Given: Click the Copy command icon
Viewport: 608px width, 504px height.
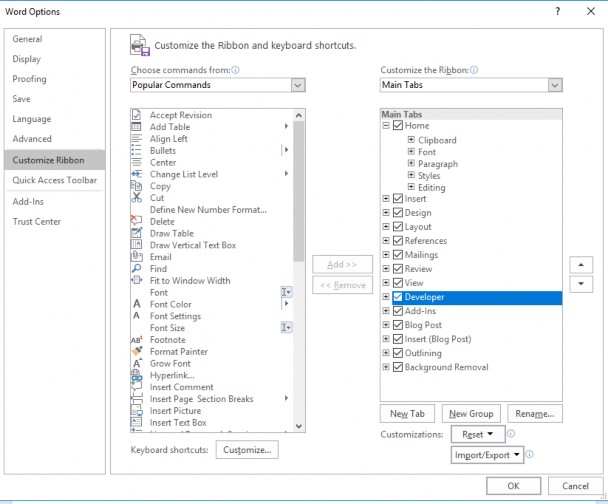Looking at the screenshot, I should click(x=136, y=186).
